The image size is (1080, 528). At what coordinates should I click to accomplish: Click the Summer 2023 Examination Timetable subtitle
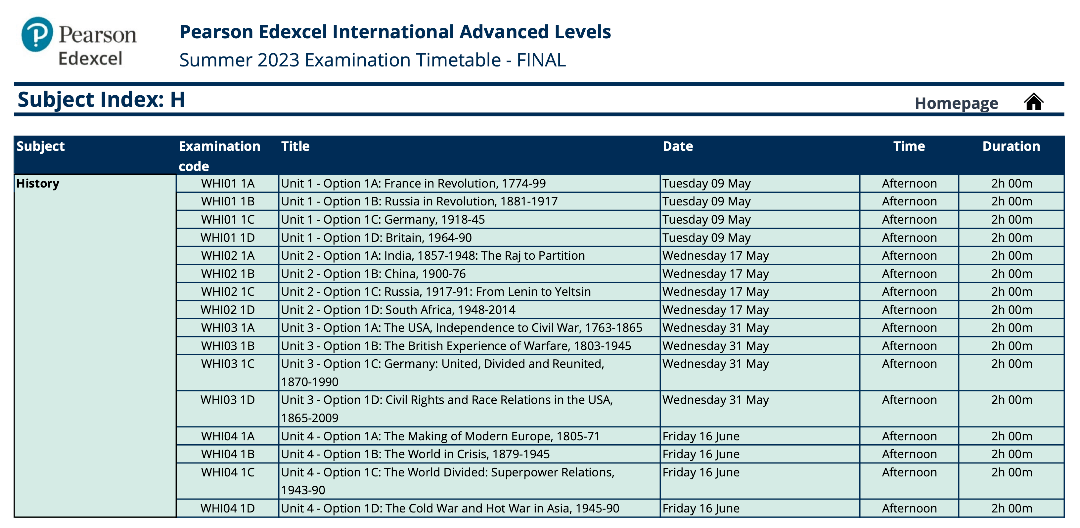click(x=372, y=60)
